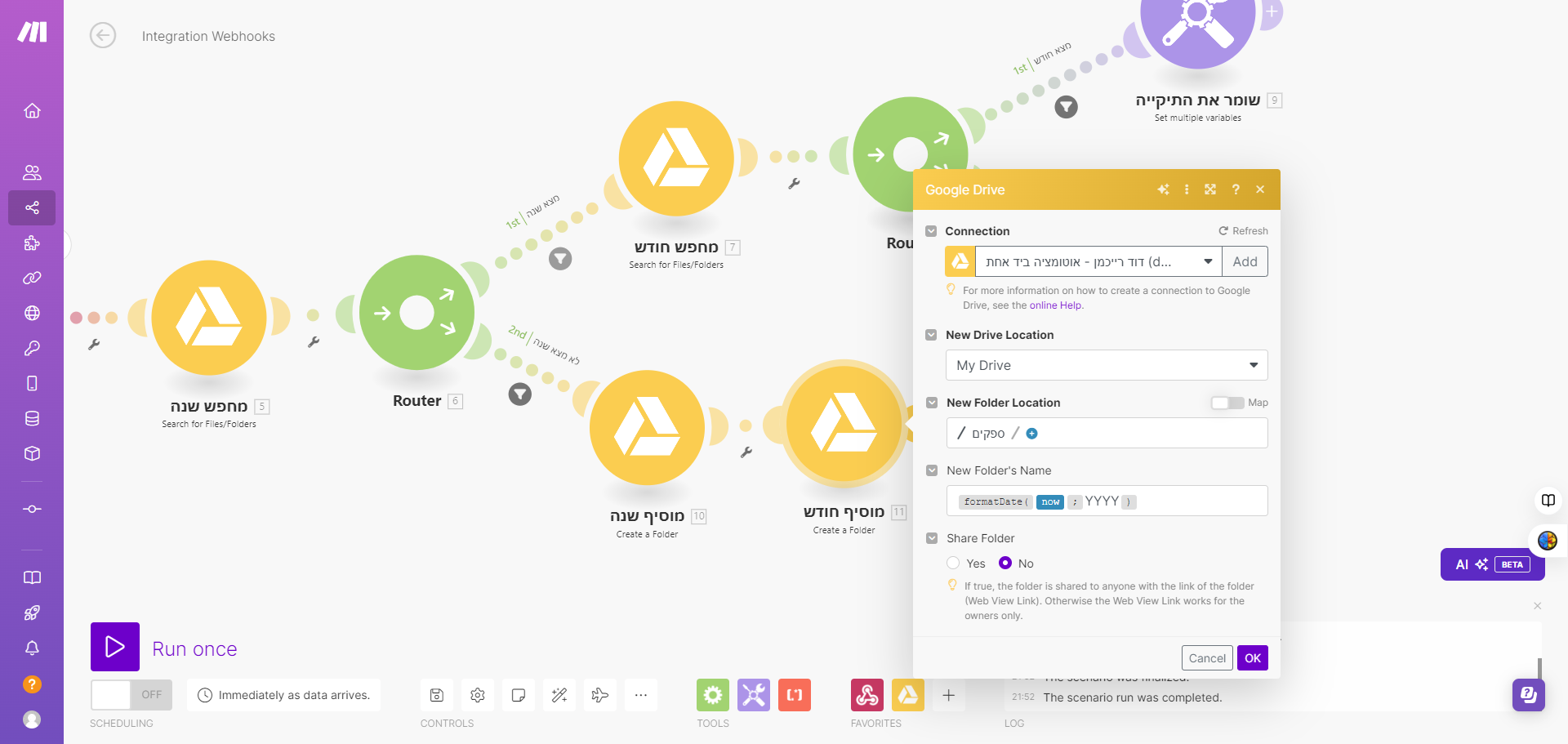Open more controls ellipsis menu
This screenshot has height=744, width=1568.
coord(641,695)
